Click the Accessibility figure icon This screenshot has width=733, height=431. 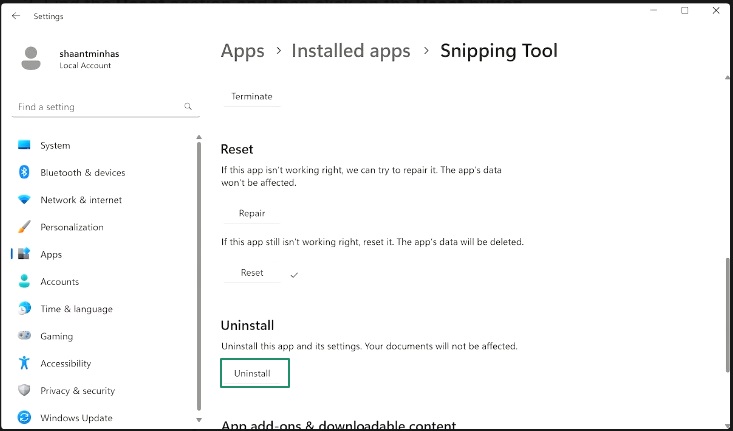point(24,363)
